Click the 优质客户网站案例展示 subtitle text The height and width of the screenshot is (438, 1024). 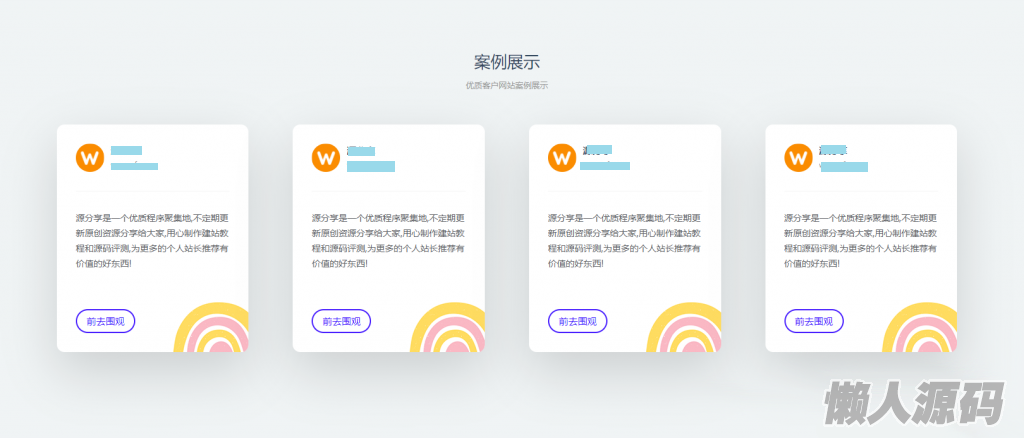(x=507, y=86)
